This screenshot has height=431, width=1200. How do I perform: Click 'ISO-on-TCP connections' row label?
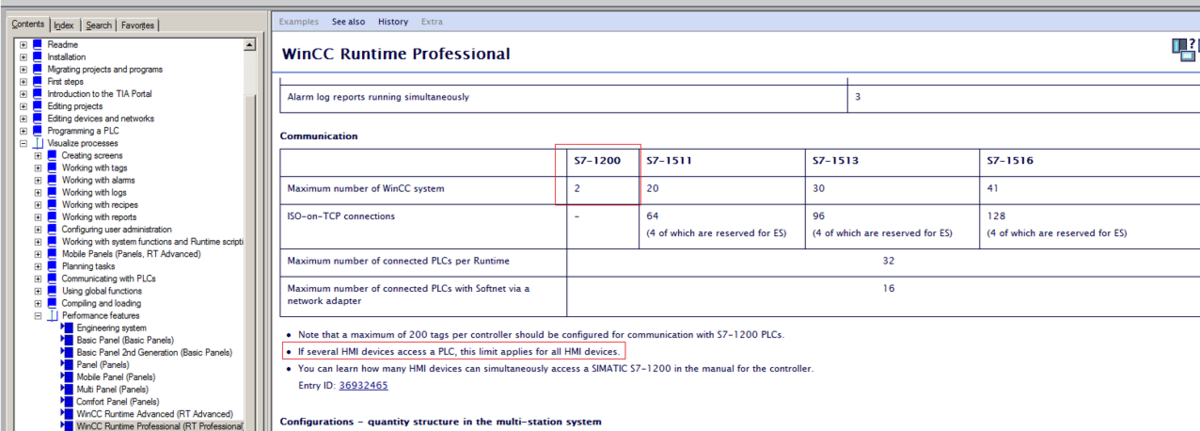341,216
